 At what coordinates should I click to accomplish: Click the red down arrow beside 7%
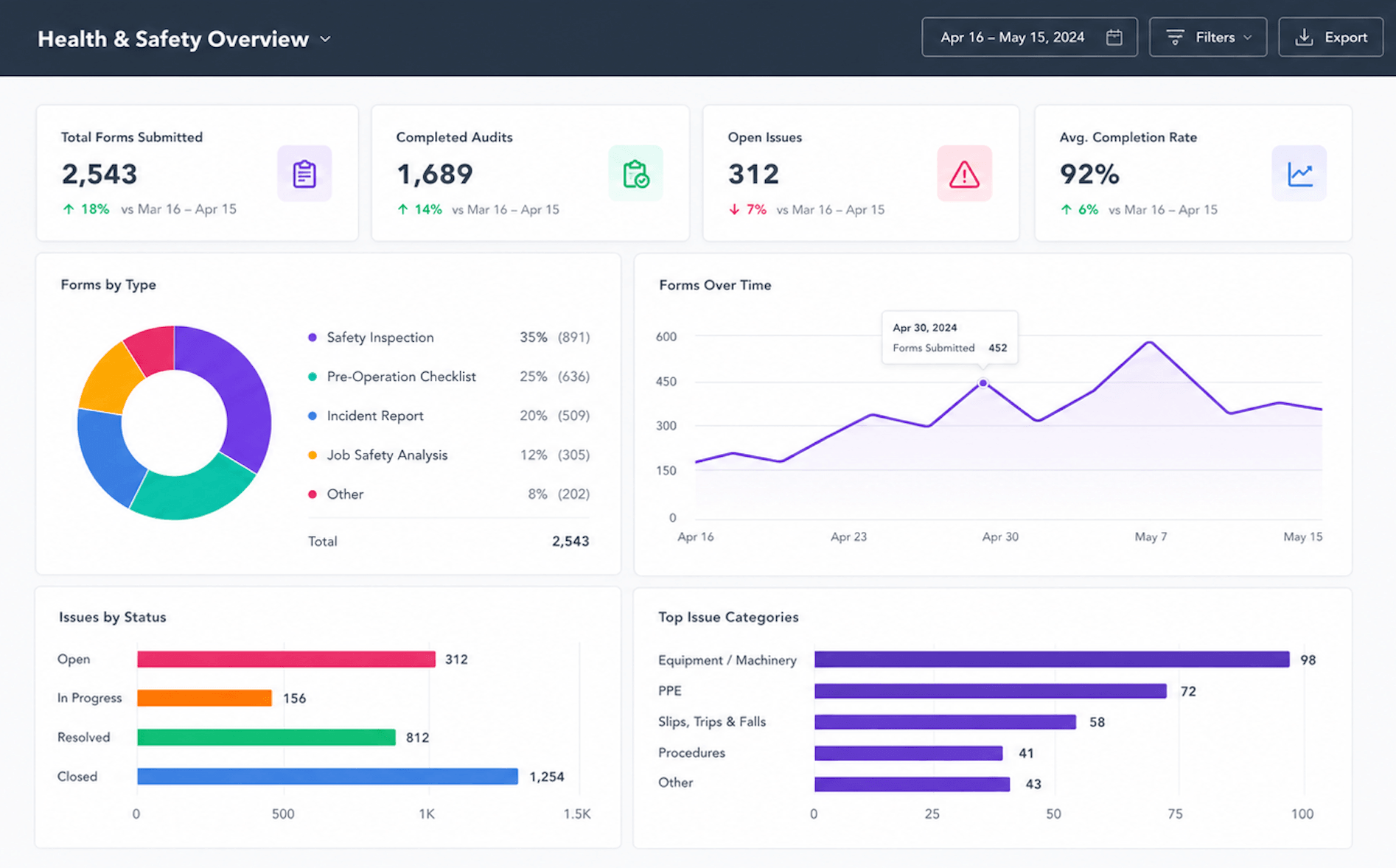(734, 209)
